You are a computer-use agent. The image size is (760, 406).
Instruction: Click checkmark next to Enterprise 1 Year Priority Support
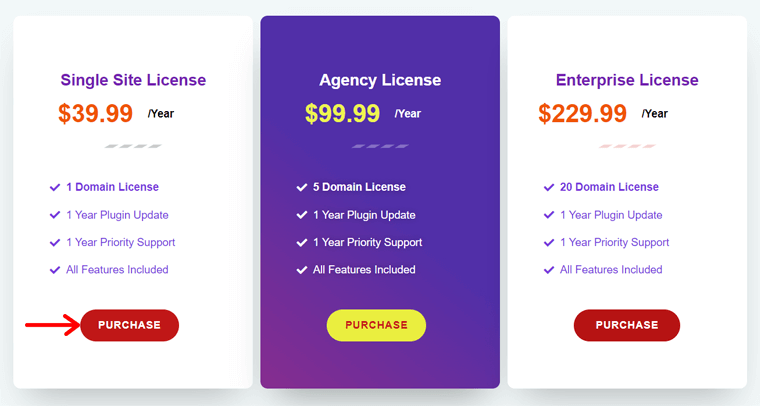click(x=549, y=242)
